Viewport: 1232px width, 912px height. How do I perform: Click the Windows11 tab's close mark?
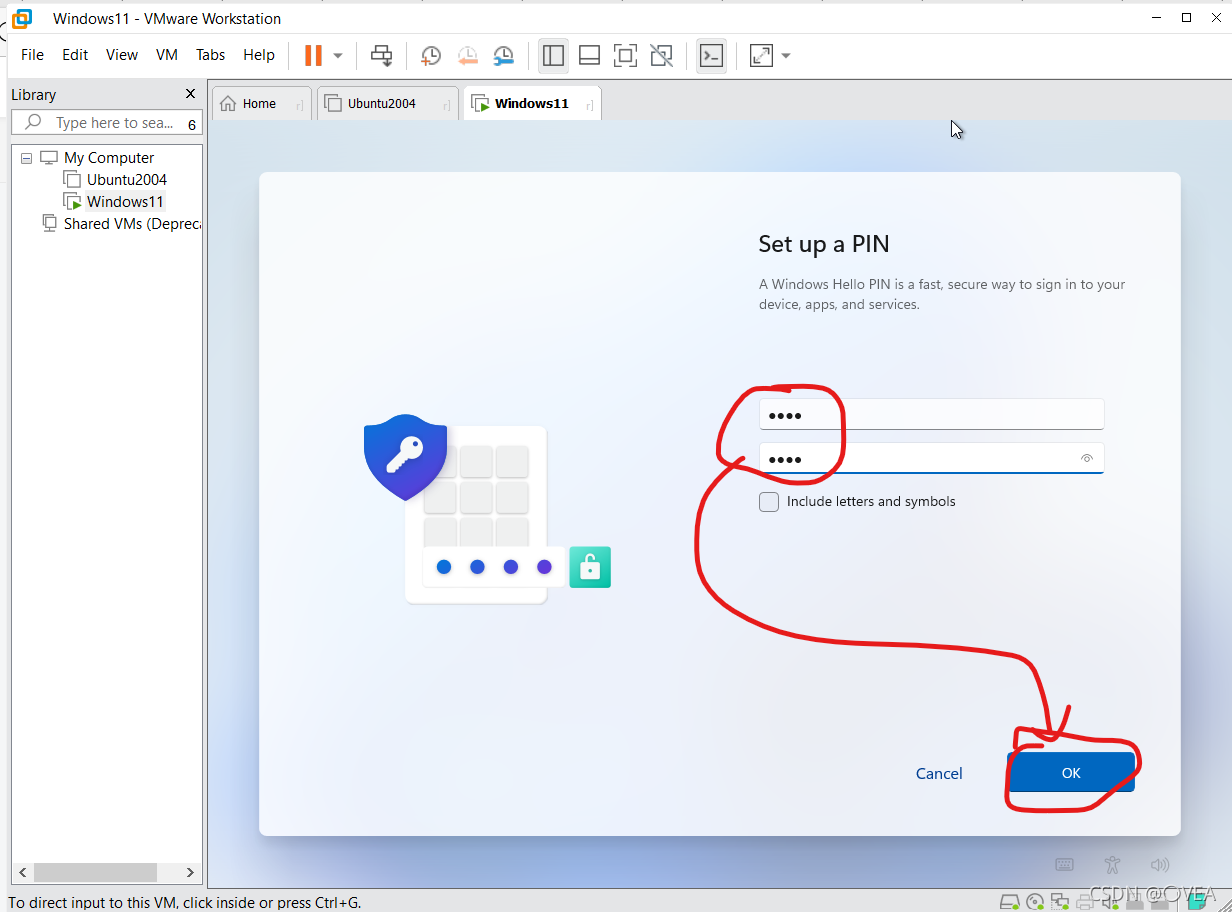pyautogui.click(x=589, y=104)
